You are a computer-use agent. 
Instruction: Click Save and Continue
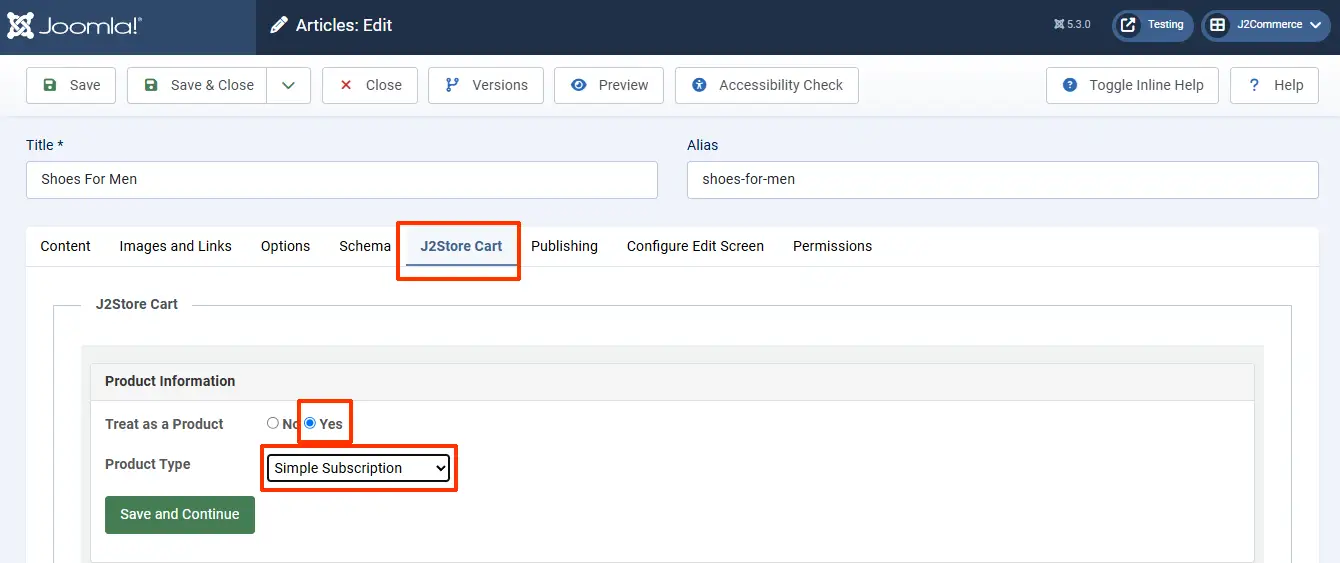(x=180, y=514)
